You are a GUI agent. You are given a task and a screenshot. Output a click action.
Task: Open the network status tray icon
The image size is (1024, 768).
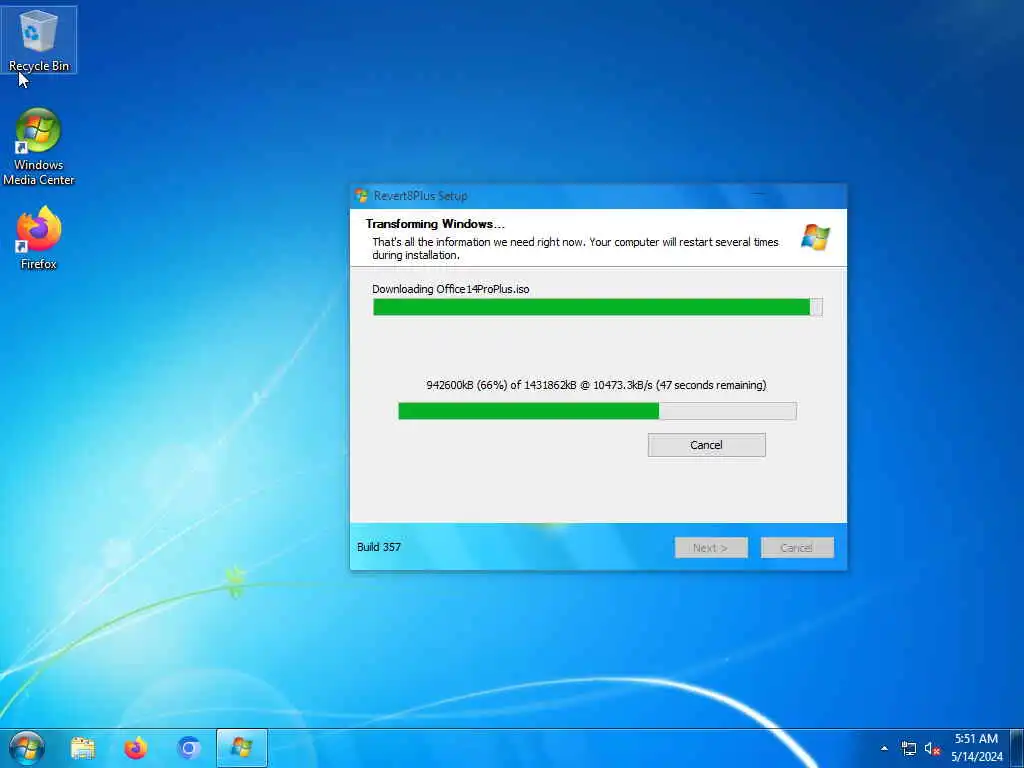[x=908, y=748]
